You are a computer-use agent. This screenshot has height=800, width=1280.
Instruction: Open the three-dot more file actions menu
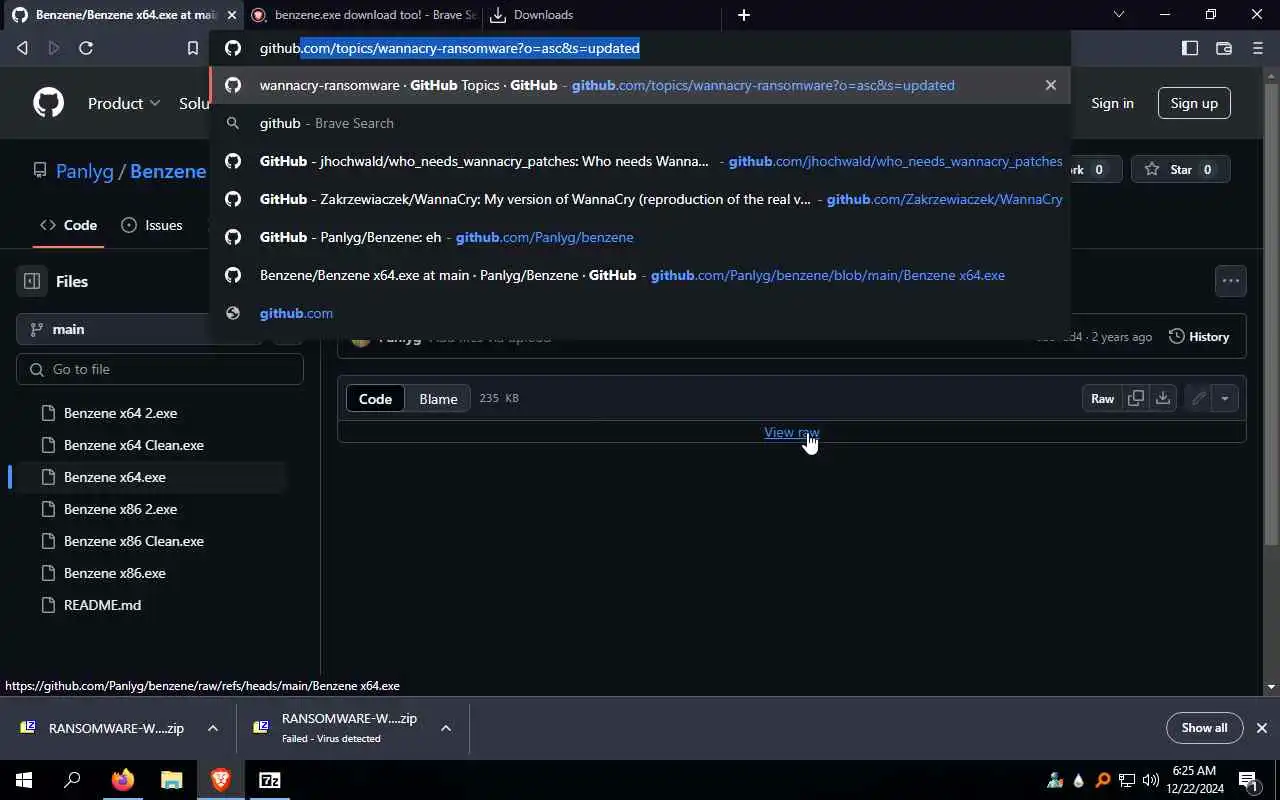pyautogui.click(x=1231, y=281)
